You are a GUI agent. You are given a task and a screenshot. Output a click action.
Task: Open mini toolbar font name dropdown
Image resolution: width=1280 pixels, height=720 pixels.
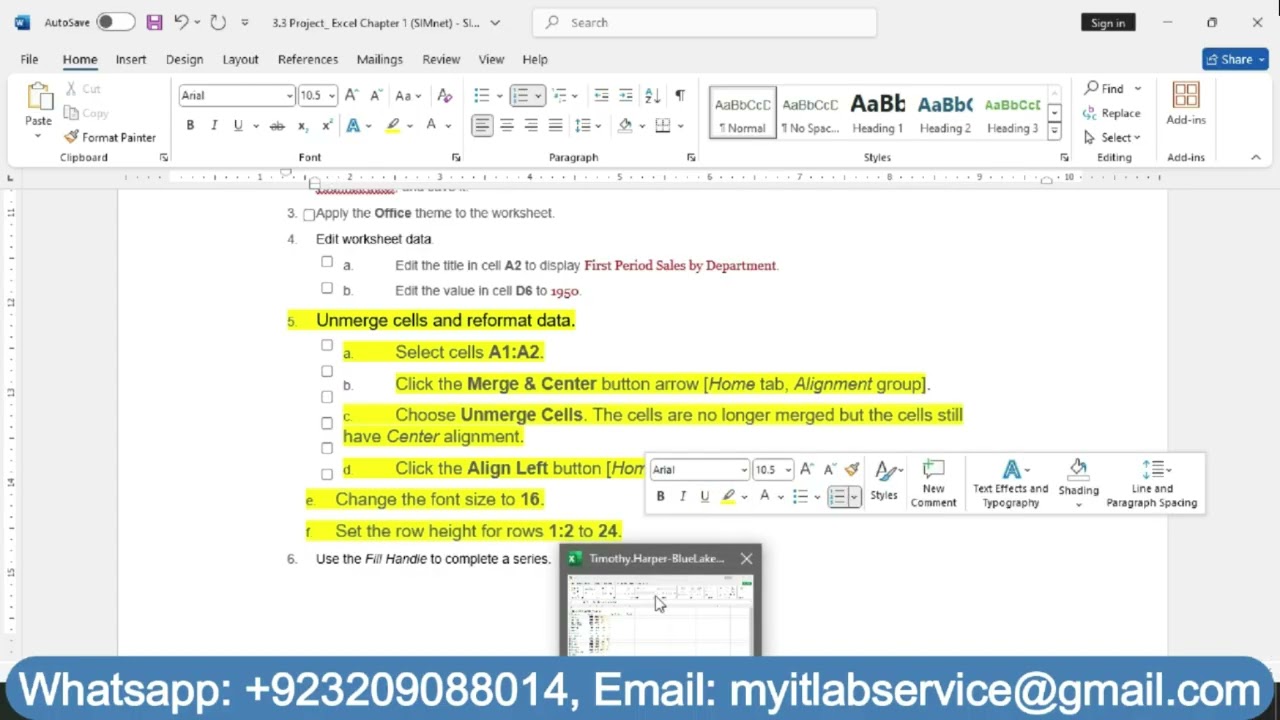coord(744,470)
